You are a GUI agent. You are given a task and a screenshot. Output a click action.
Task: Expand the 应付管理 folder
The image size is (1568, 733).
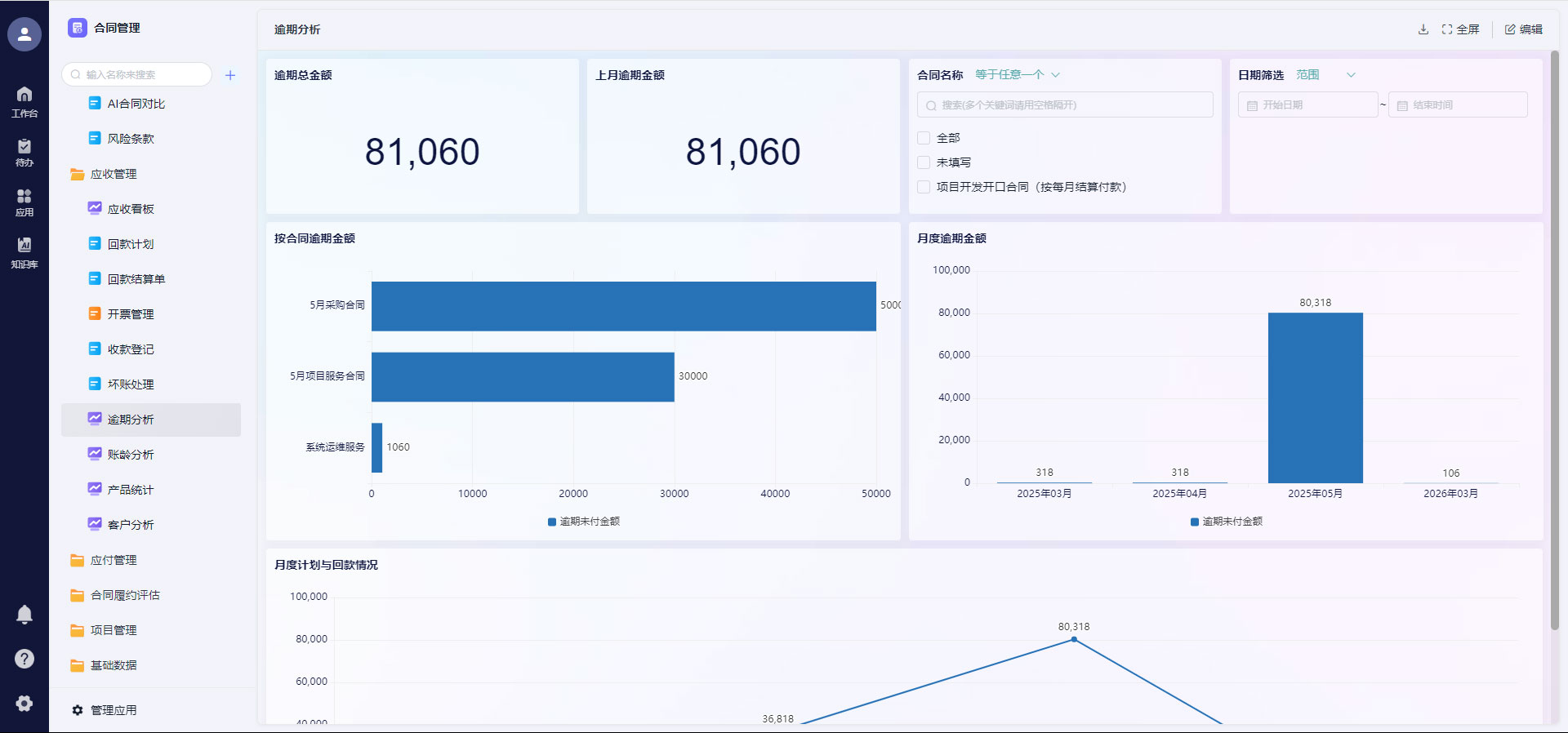[x=114, y=560]
